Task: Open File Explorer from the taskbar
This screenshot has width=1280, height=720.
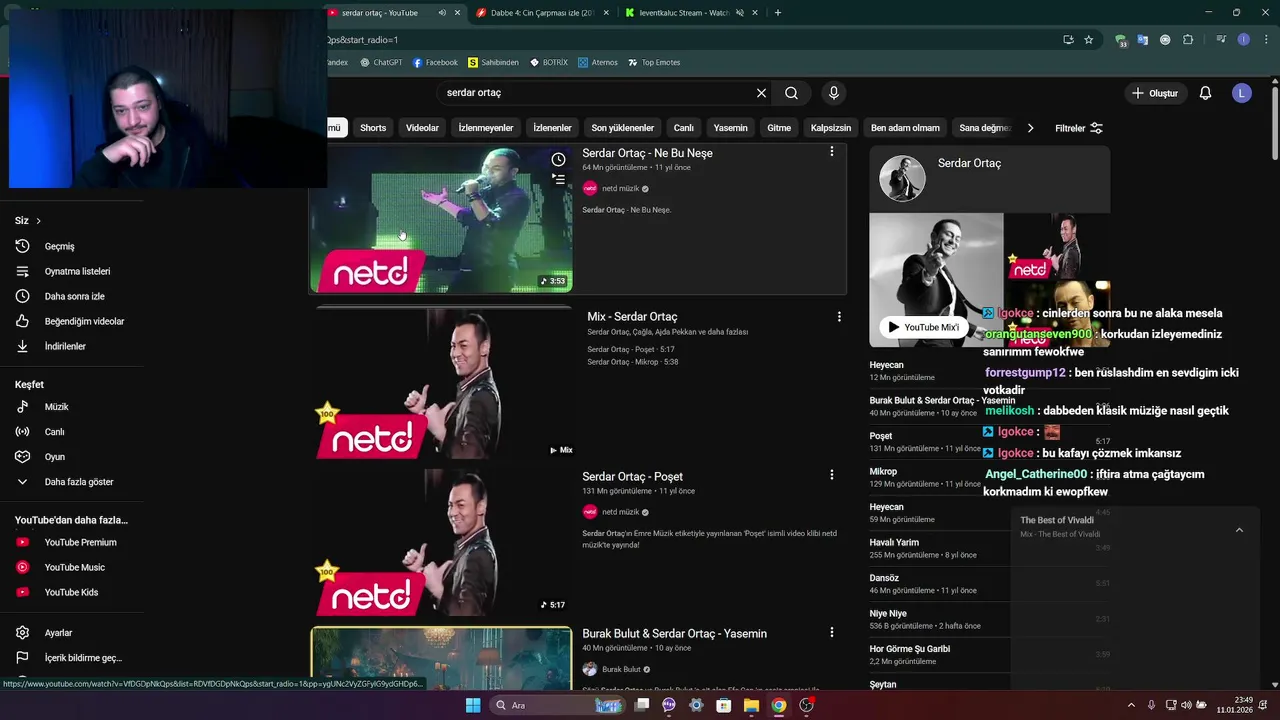Action: pos(751,705)
